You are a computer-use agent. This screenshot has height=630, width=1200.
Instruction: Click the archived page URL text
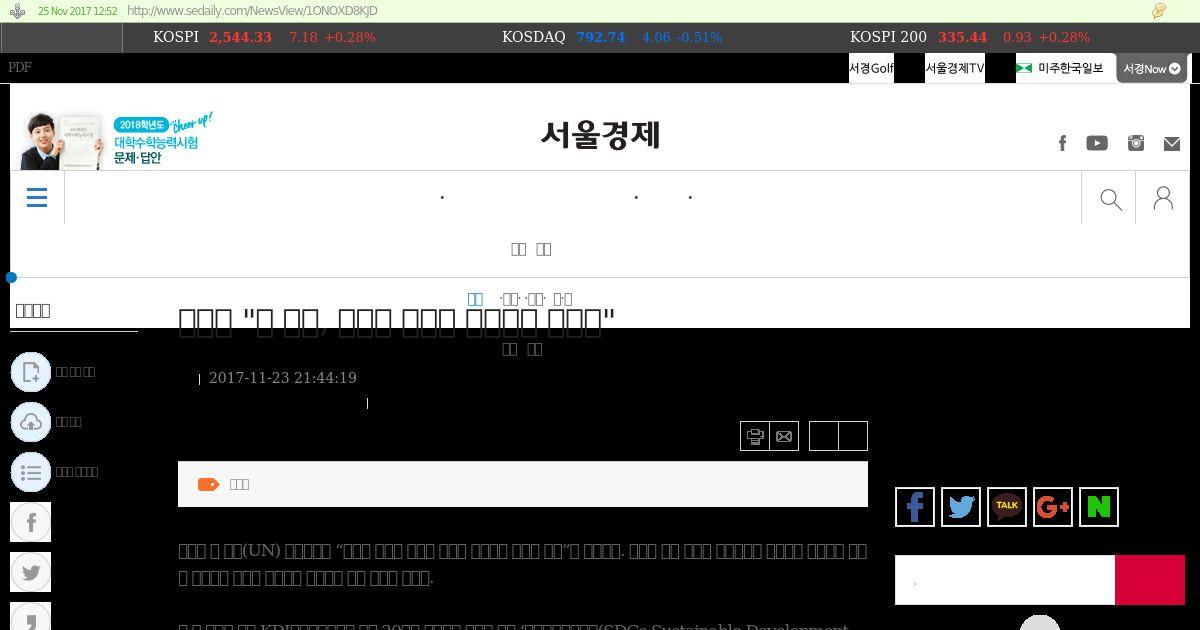[x=253, y=11]
